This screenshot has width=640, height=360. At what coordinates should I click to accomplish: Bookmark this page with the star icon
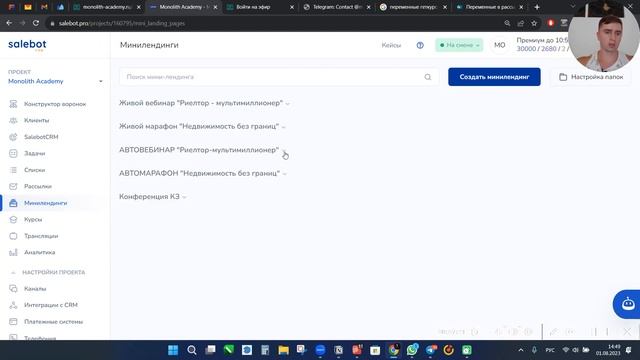[534, 23]
